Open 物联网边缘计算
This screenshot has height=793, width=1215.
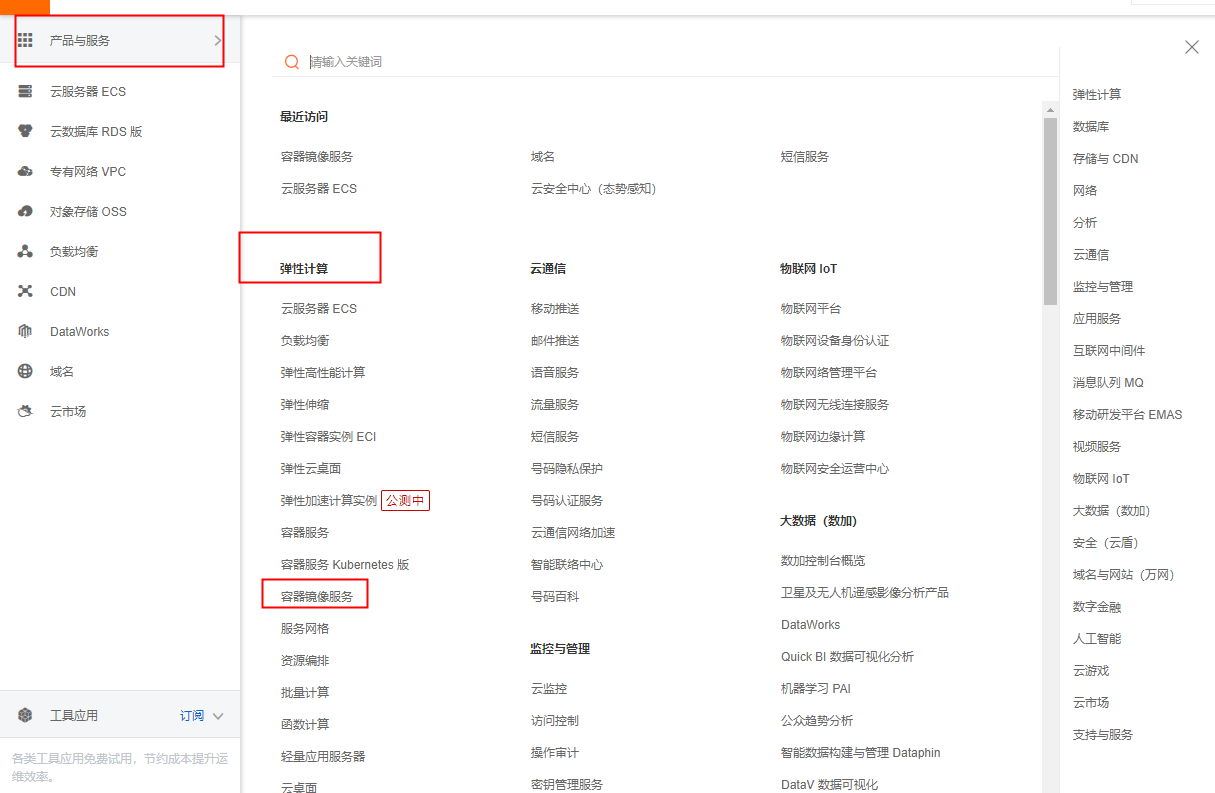[823, 437]
